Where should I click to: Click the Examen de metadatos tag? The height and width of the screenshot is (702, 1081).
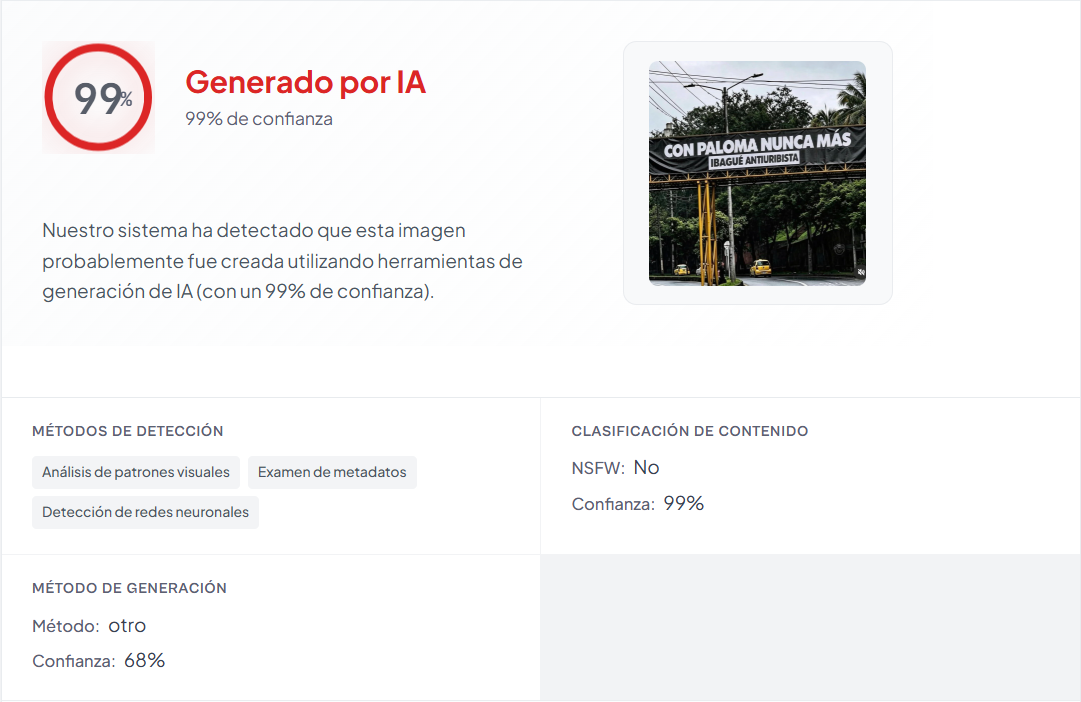point(332,472)
